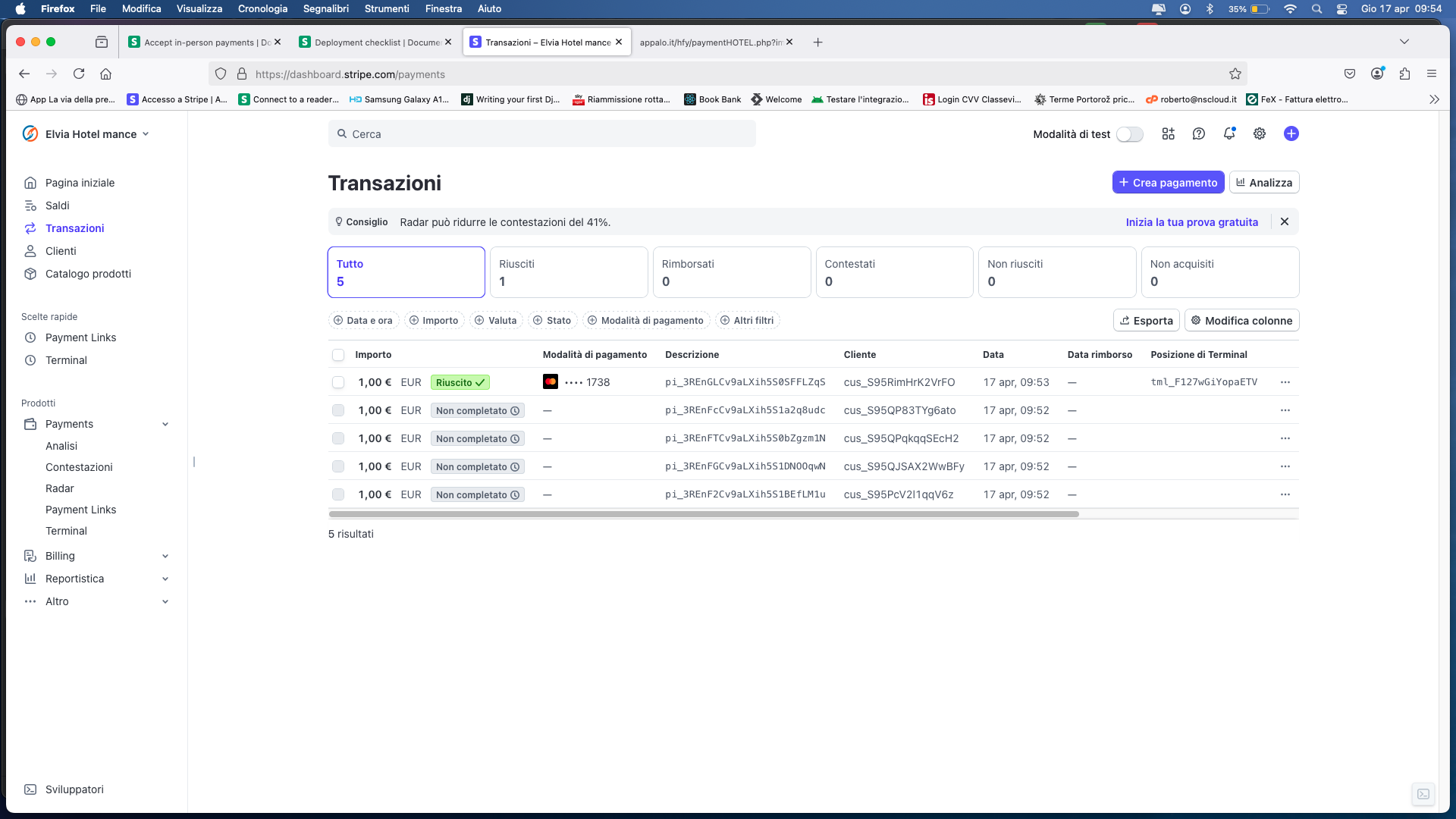Check the Riuscito payment row checkbox
Image resolution: width=1456 pixels, height=819 pixels.
pyautogui.click(x=338, y=382)
